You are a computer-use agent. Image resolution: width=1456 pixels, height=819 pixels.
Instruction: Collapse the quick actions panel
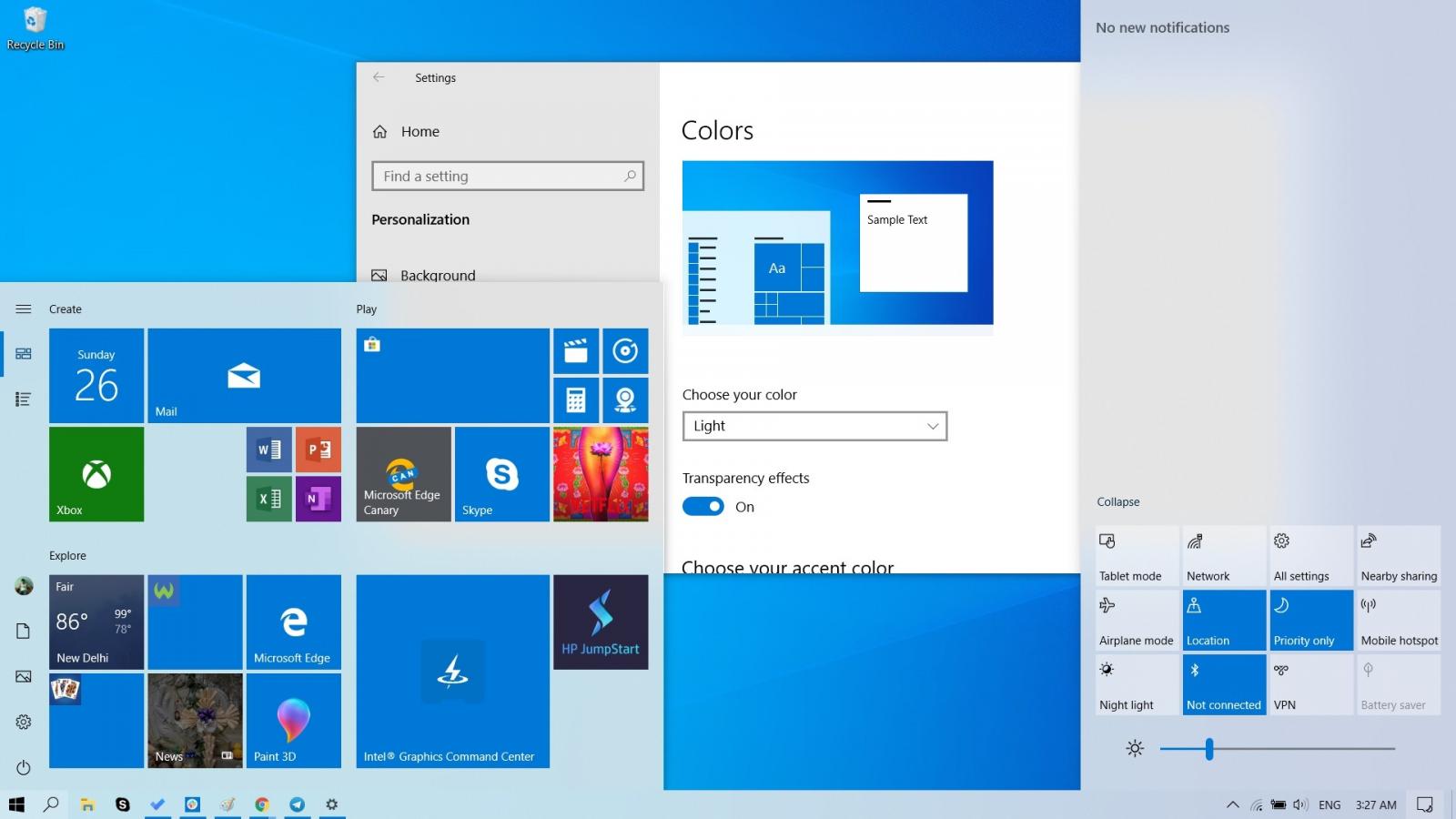(x=1117, y=501)
